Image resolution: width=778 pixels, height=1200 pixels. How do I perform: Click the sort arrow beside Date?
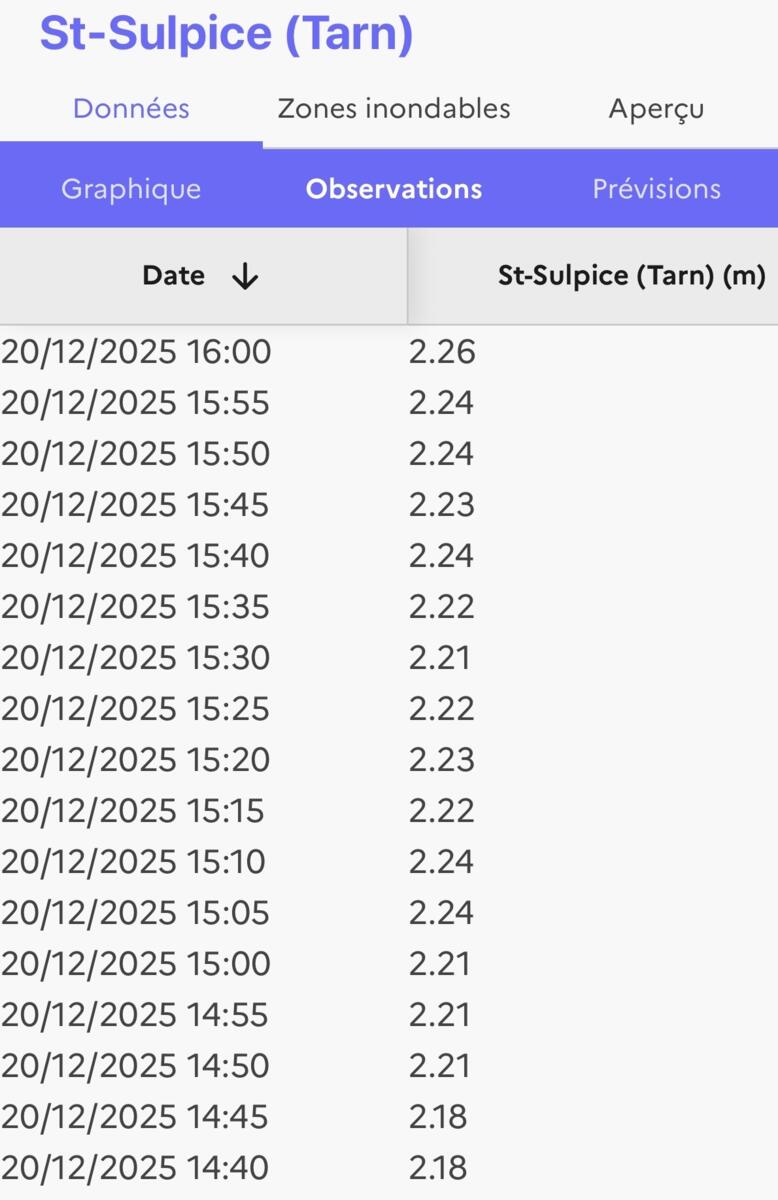(x=244, y=277)
